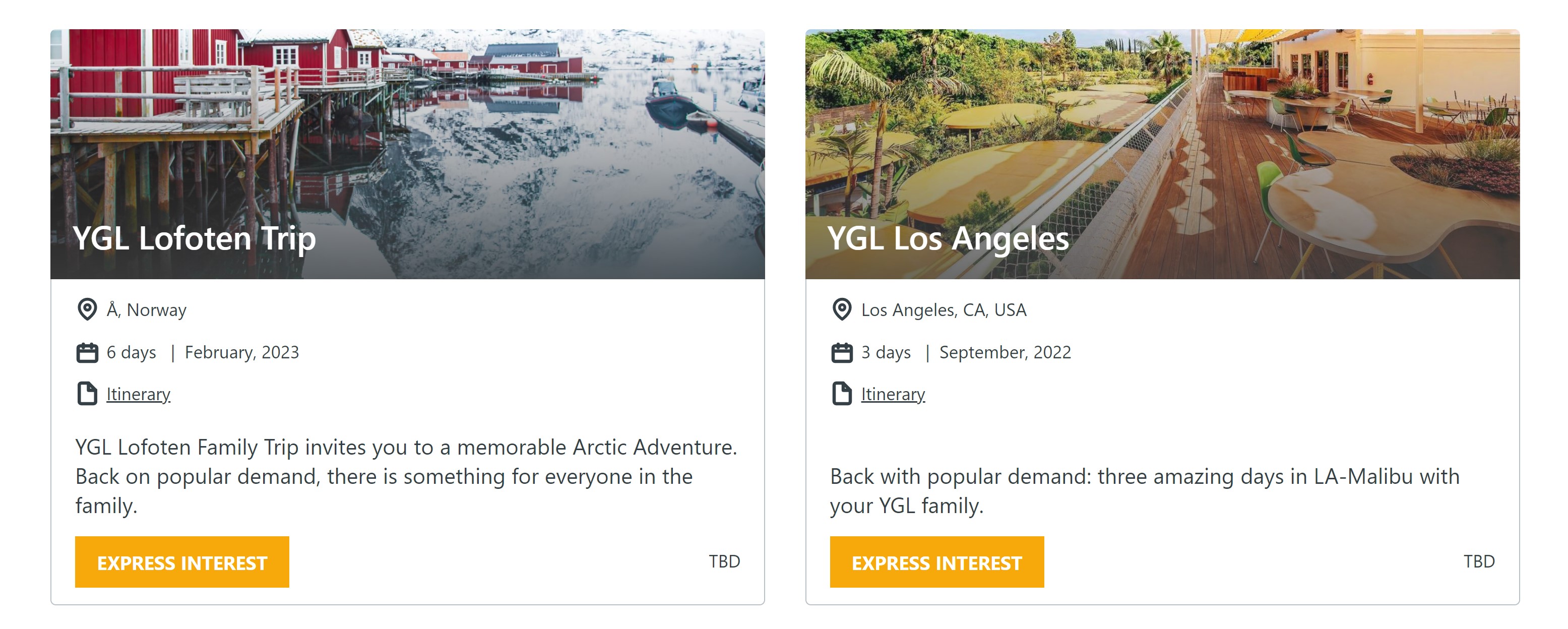1568x629 pixels.
Task: Click the Å, Norway location text
Action: pos(147,310)
